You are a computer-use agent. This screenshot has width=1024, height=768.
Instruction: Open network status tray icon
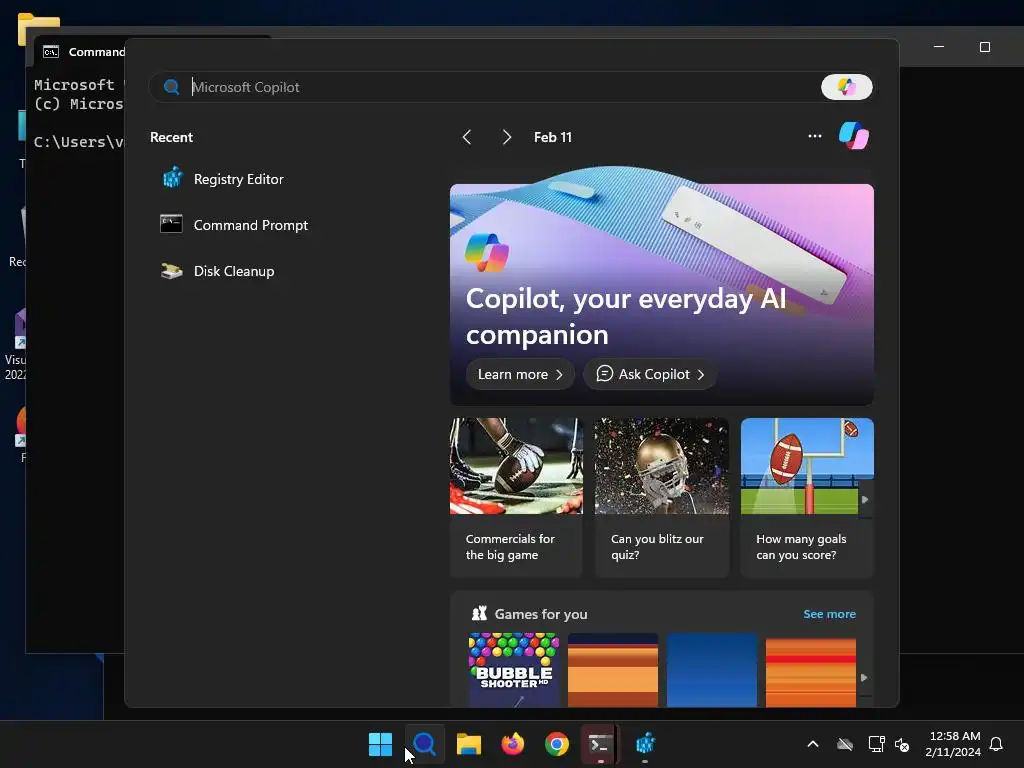(876, 744)
